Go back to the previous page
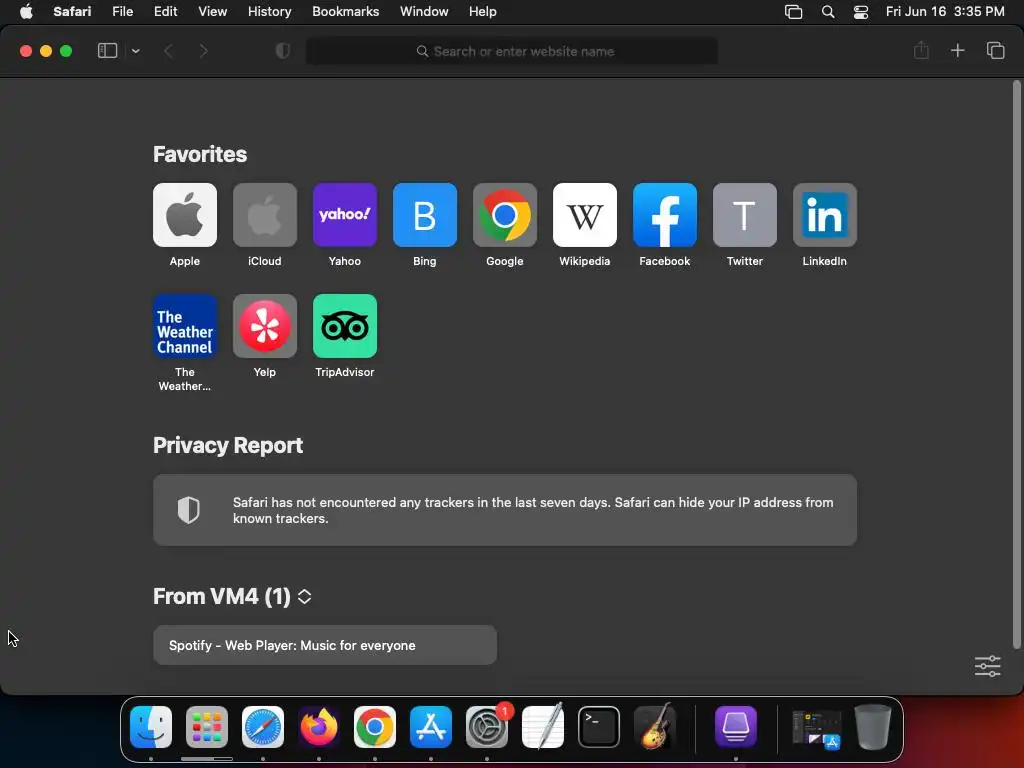The image size is (1024, 768). 168,51
